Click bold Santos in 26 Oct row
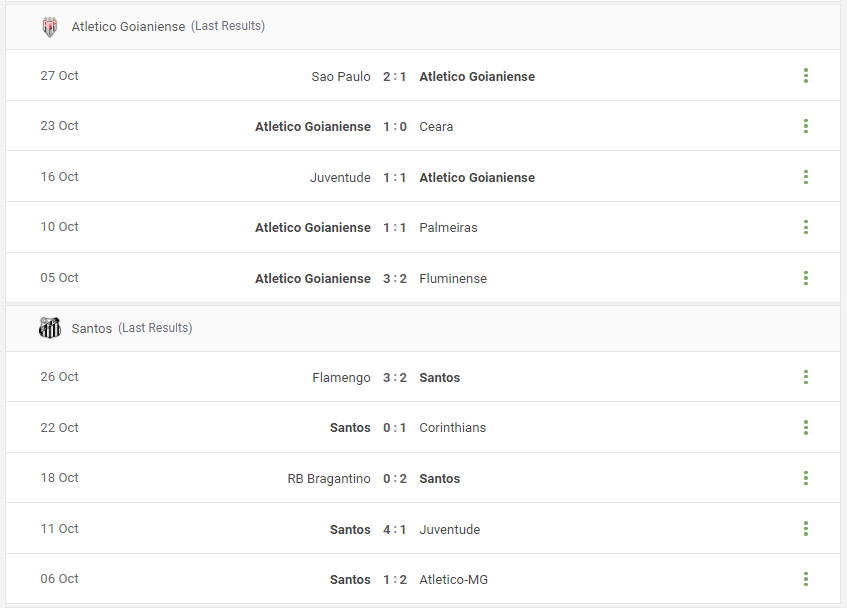Image resolution: width=847 pixels, height=608 pixels. (440, 378)
